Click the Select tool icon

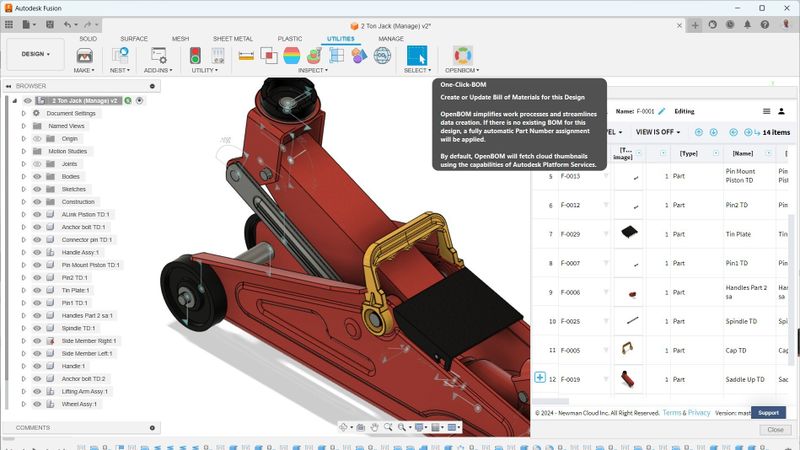coord(417,56)
